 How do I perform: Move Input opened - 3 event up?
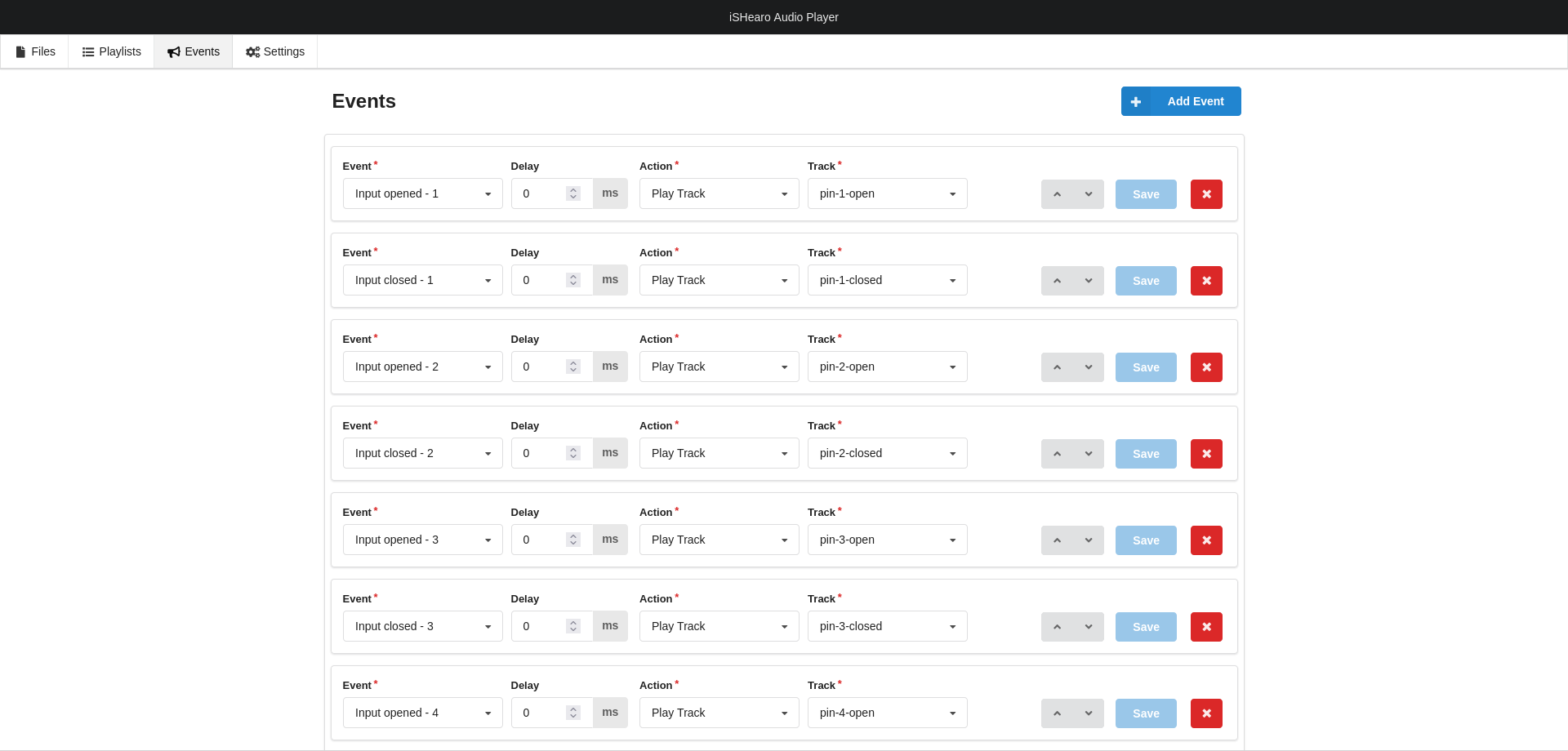click(1057, 540)
